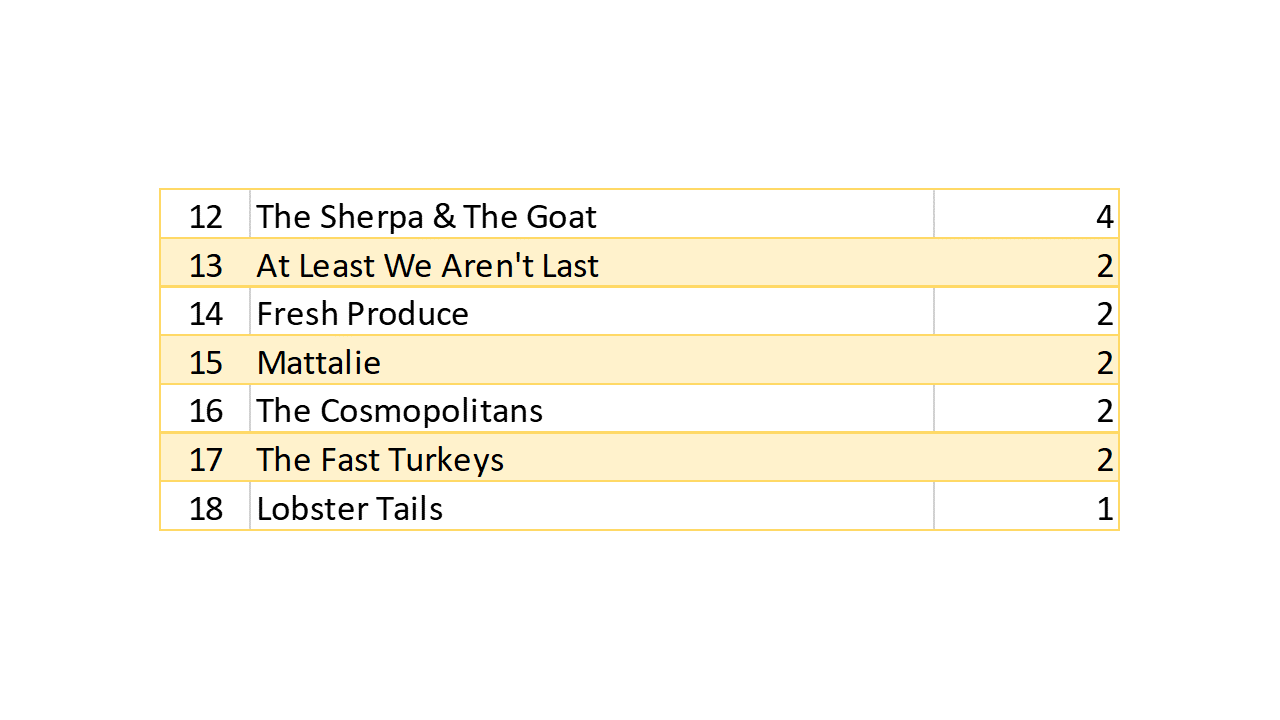1280x720 pixels.
Task: Select the Mattalie team cell
Action: point(319,362)
